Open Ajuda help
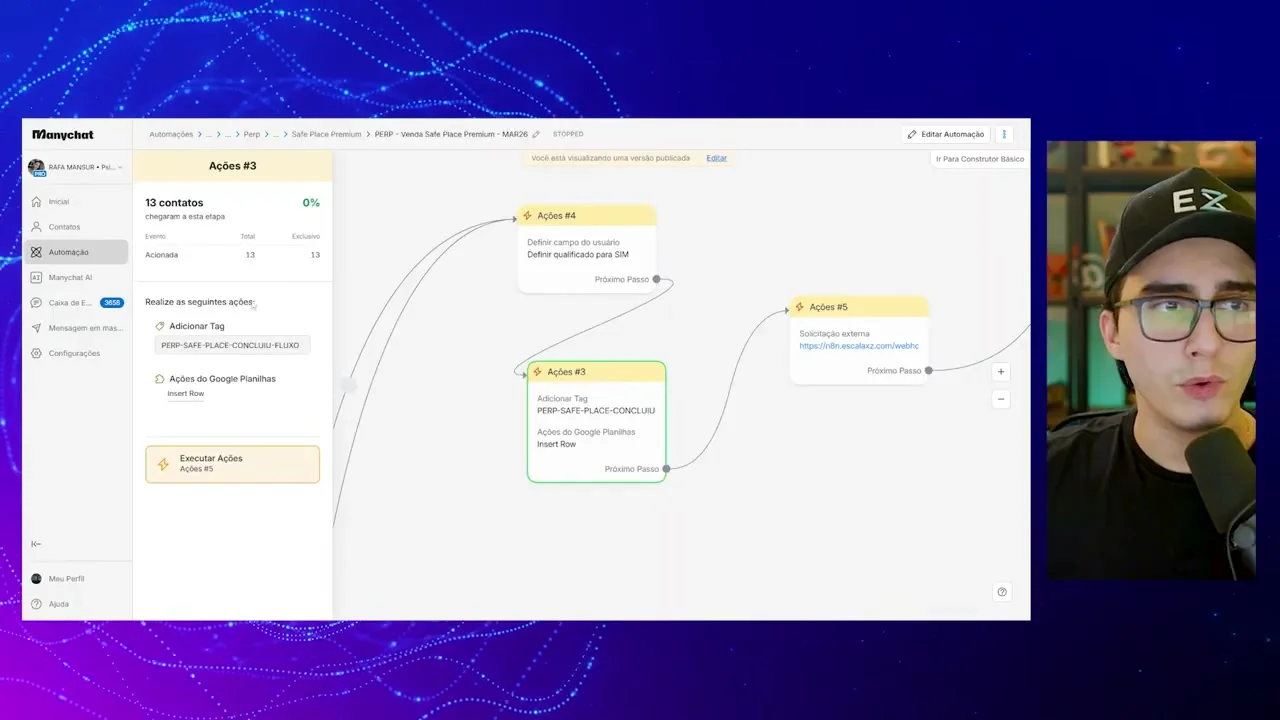 coord(59,604)
